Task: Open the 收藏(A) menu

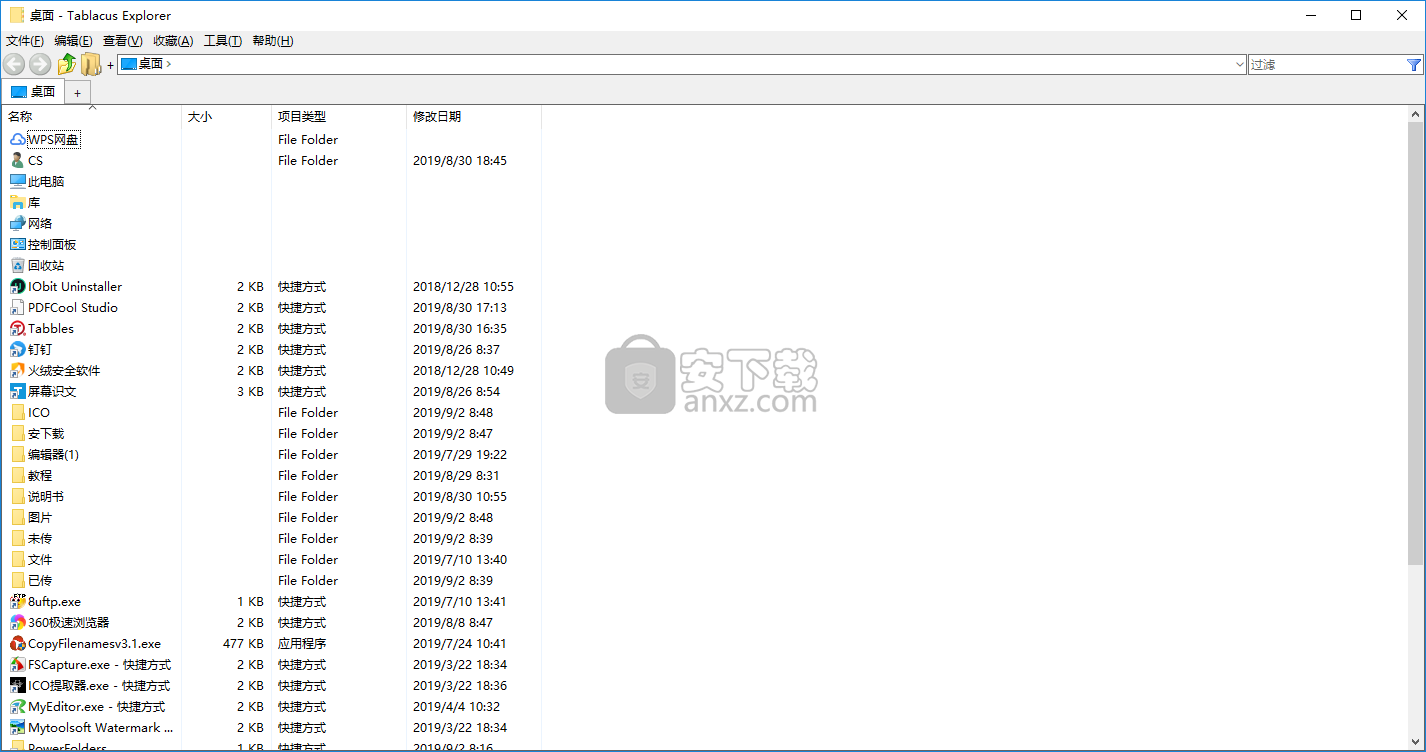Action: pos(173,41)
